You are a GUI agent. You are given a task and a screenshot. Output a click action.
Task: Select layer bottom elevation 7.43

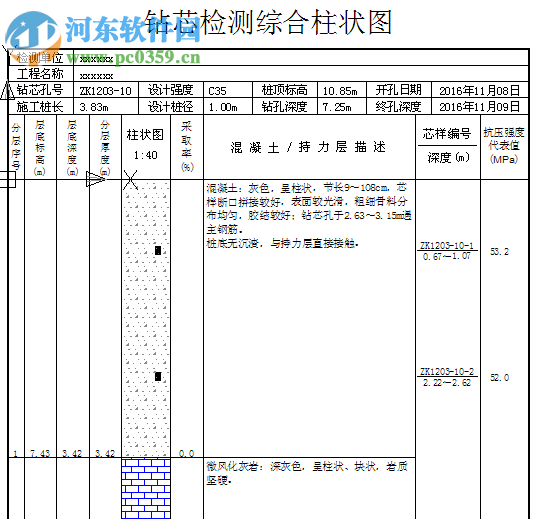(x=40, y=454)
